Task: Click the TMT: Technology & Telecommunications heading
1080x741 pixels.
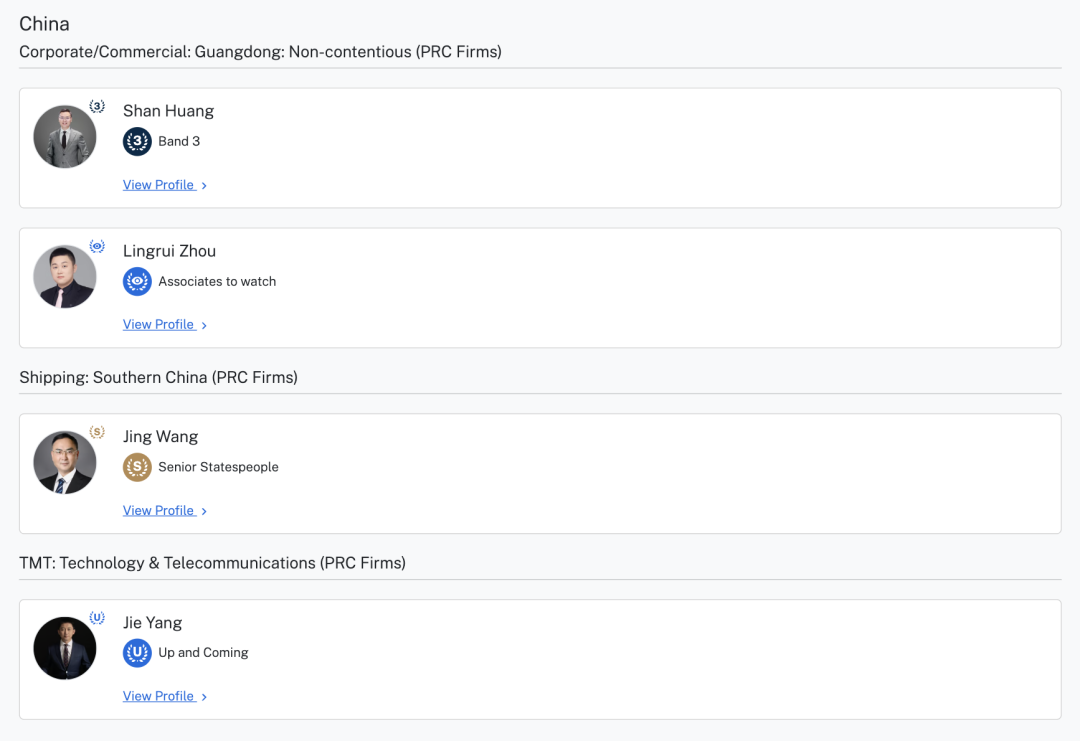Action: click(212, 564)
